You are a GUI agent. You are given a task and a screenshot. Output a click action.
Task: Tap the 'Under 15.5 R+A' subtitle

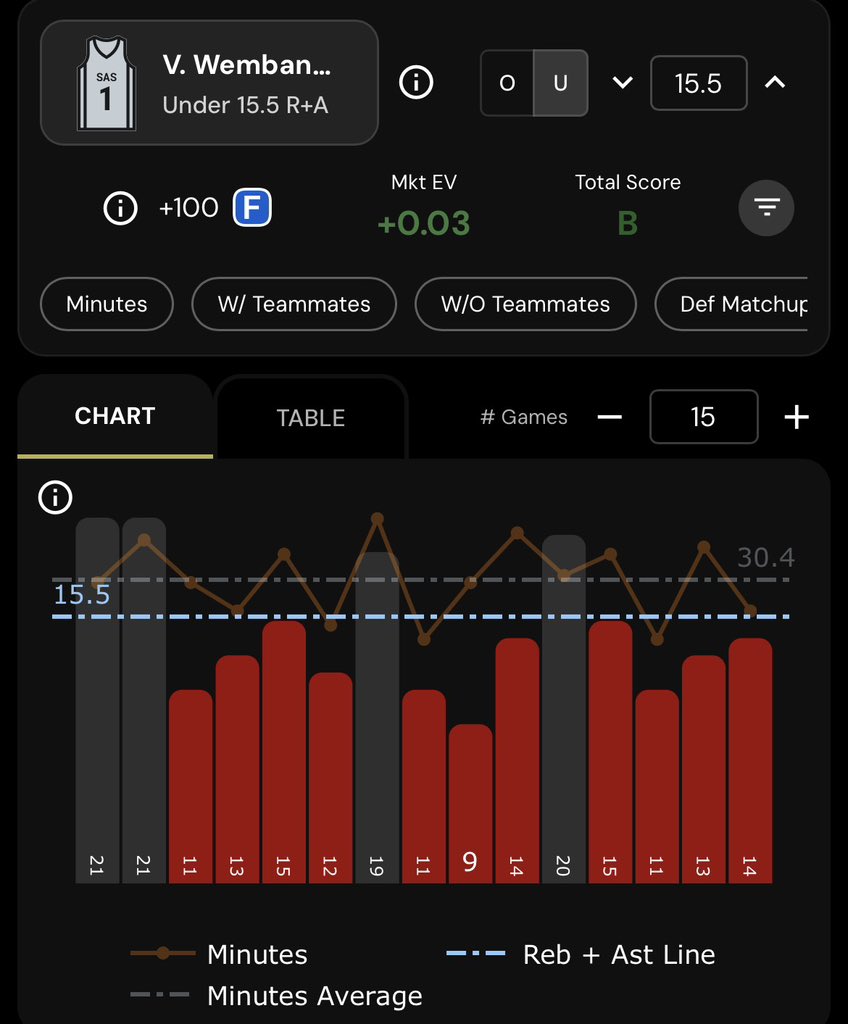click(246, 105)
